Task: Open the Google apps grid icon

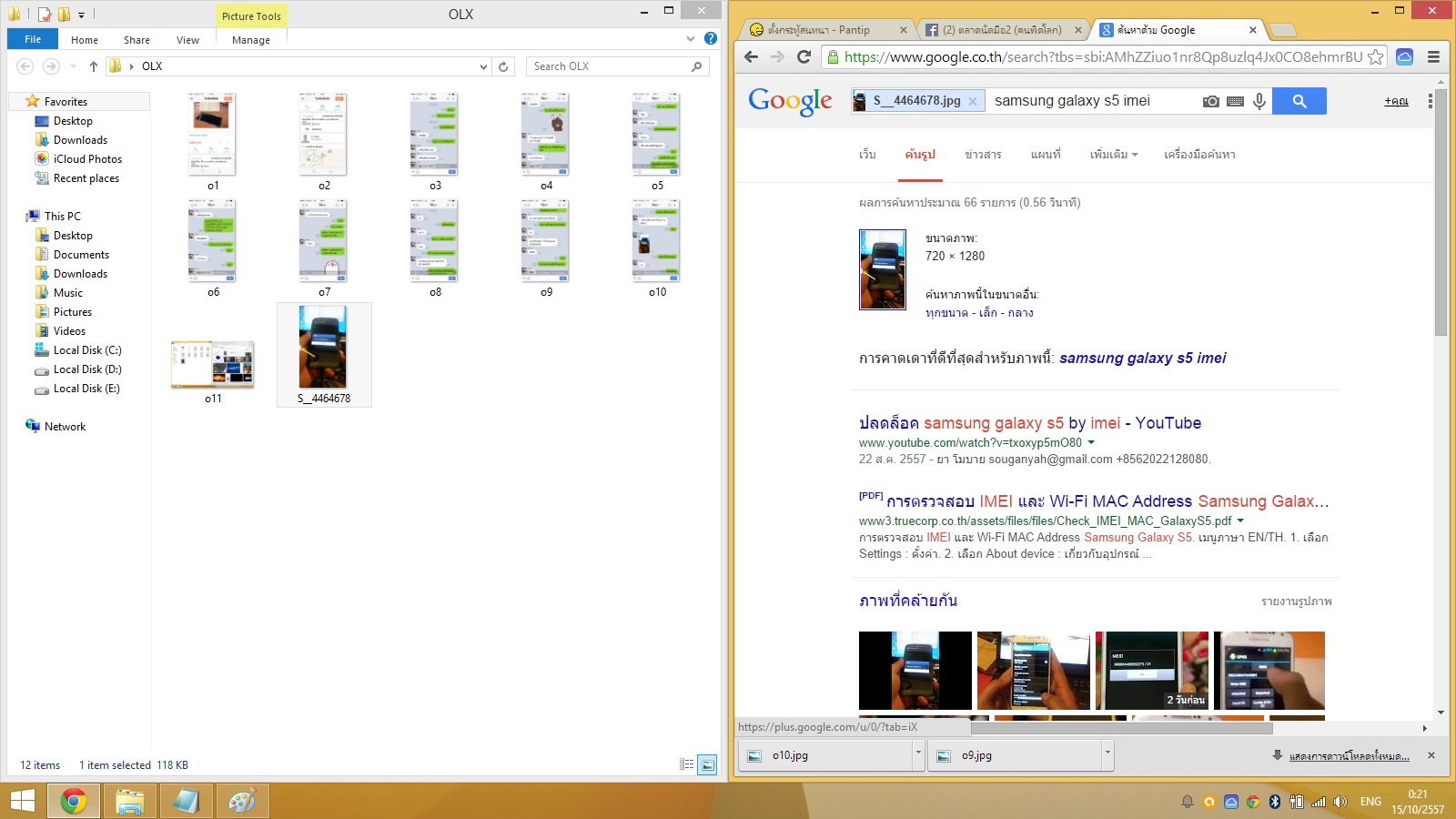Action: [x=1430, y=101]
